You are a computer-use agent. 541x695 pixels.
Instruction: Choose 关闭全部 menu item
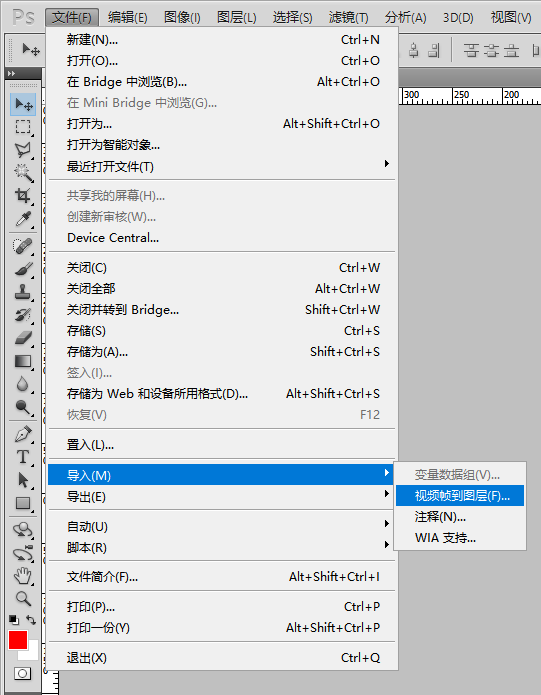click(222, 289)
